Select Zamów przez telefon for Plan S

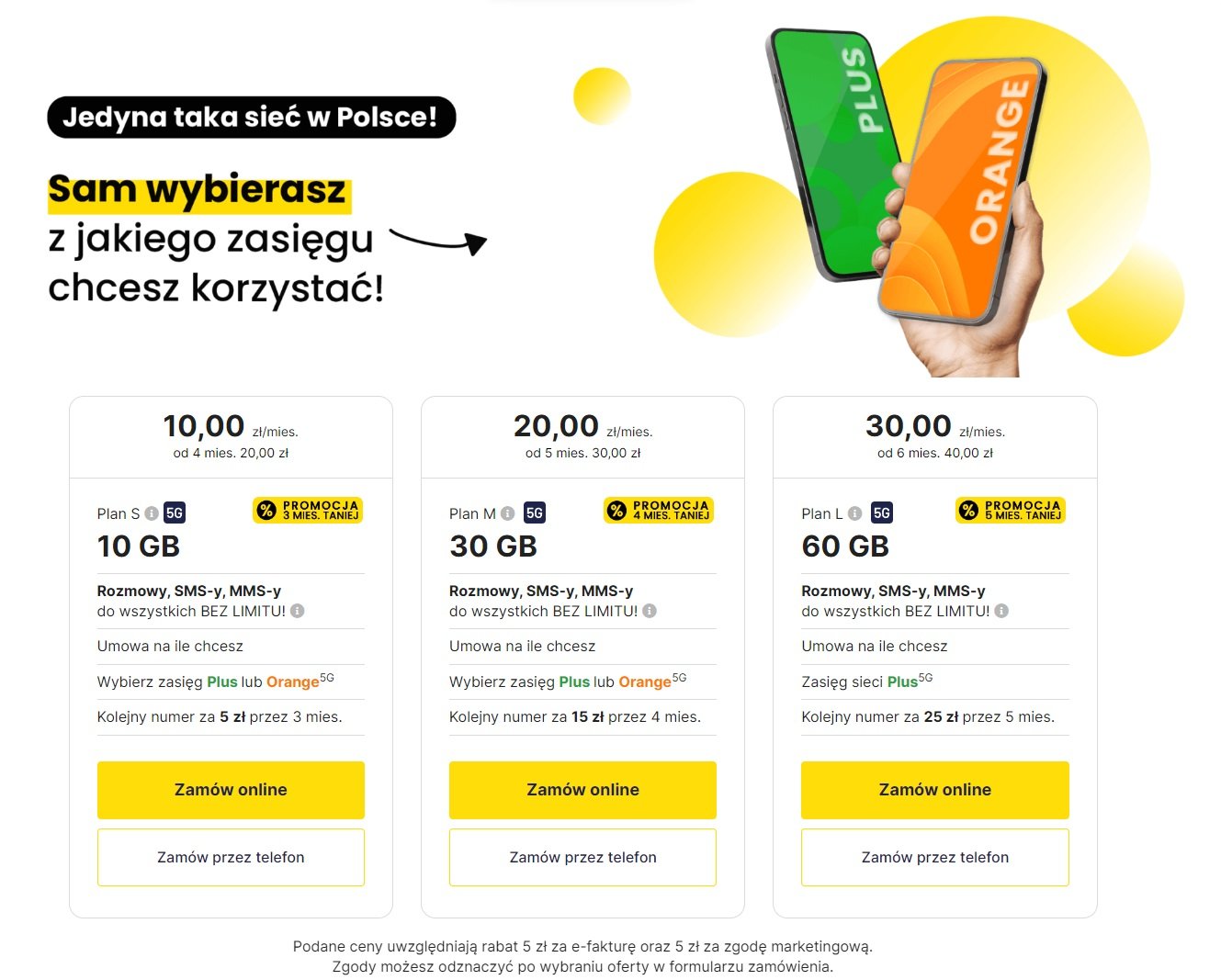pyautogui.click(x=231, y=858)
